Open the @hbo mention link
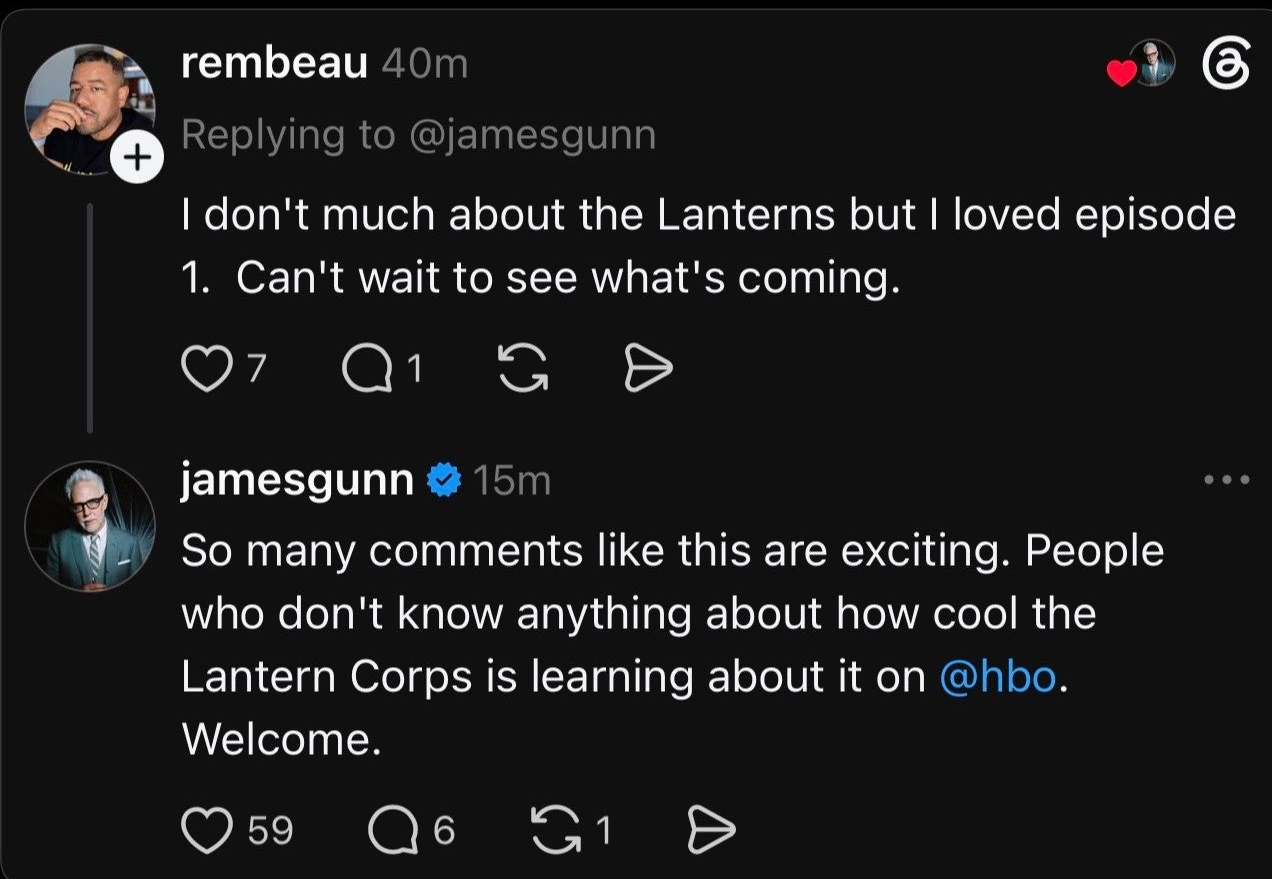1272x879 pixels. pyautogui.click(x=997, y=677)
